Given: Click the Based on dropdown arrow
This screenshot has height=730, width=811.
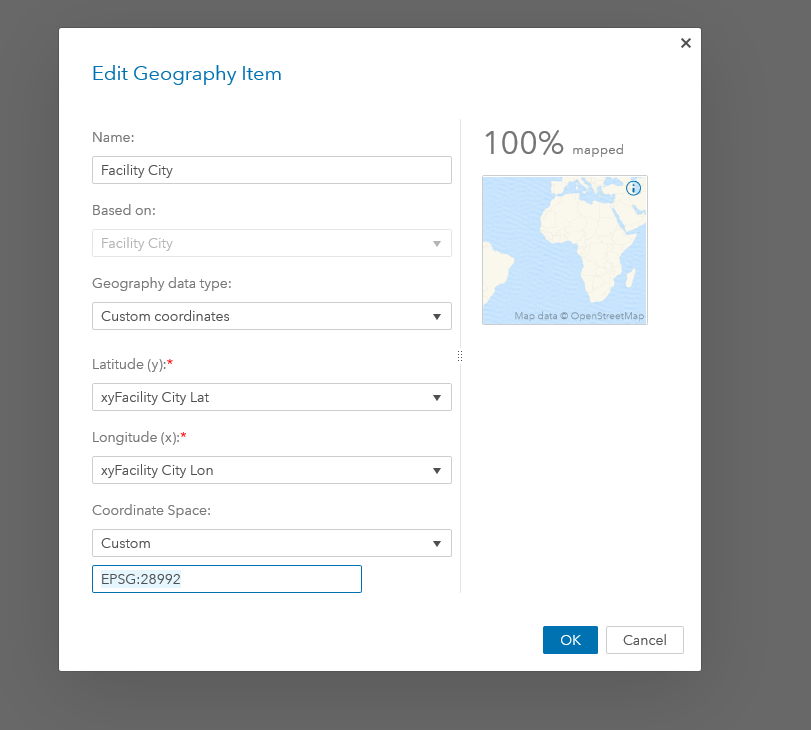Looking at the screenshot, I should 437,243.
